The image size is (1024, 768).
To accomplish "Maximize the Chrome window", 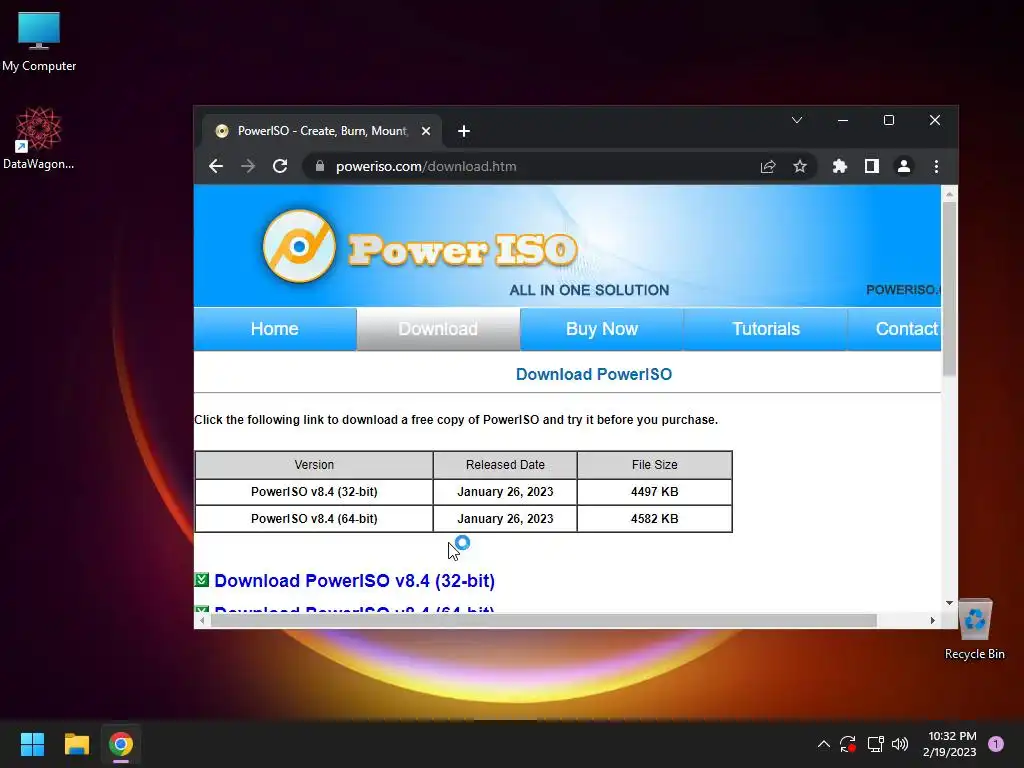I will coord(889,120).
